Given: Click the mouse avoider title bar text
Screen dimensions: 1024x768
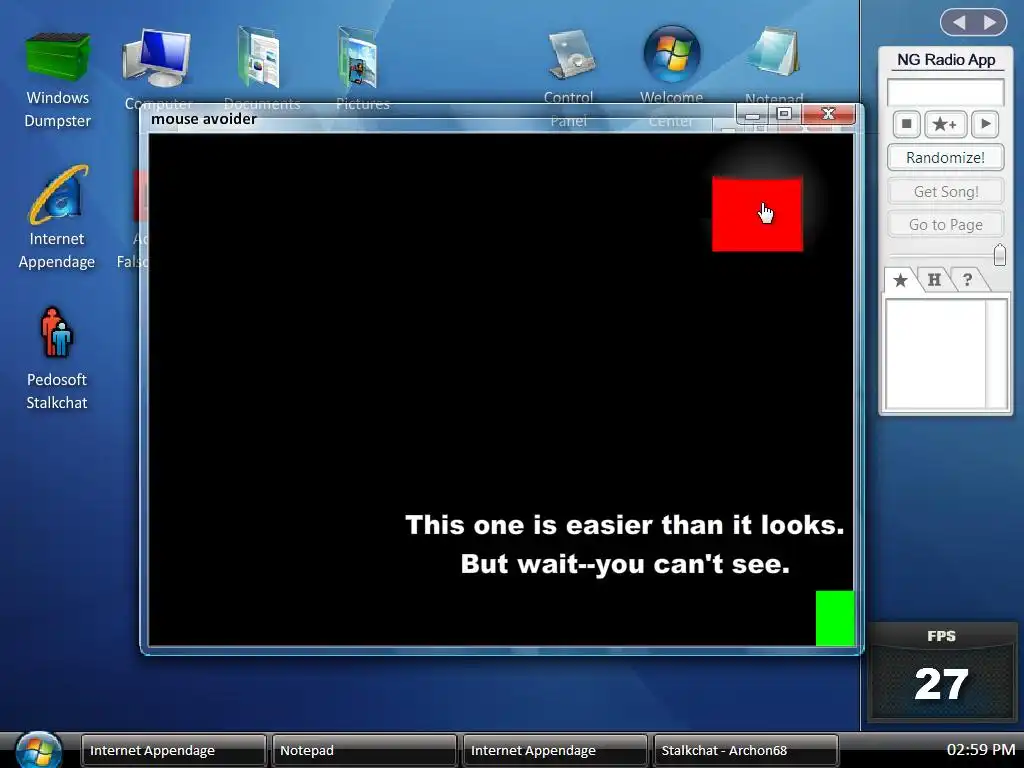Looking at the screenshot, I should point(204,119).
